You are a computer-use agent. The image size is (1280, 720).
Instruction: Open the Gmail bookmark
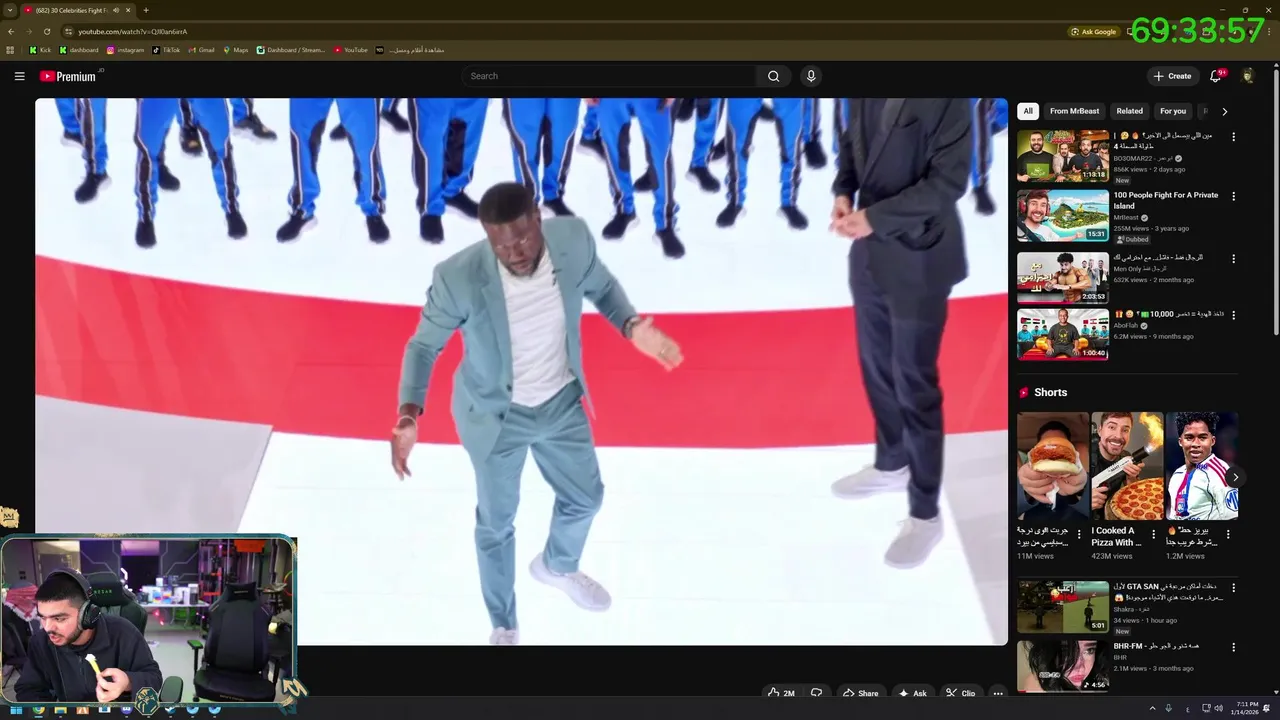click(201, 50)
